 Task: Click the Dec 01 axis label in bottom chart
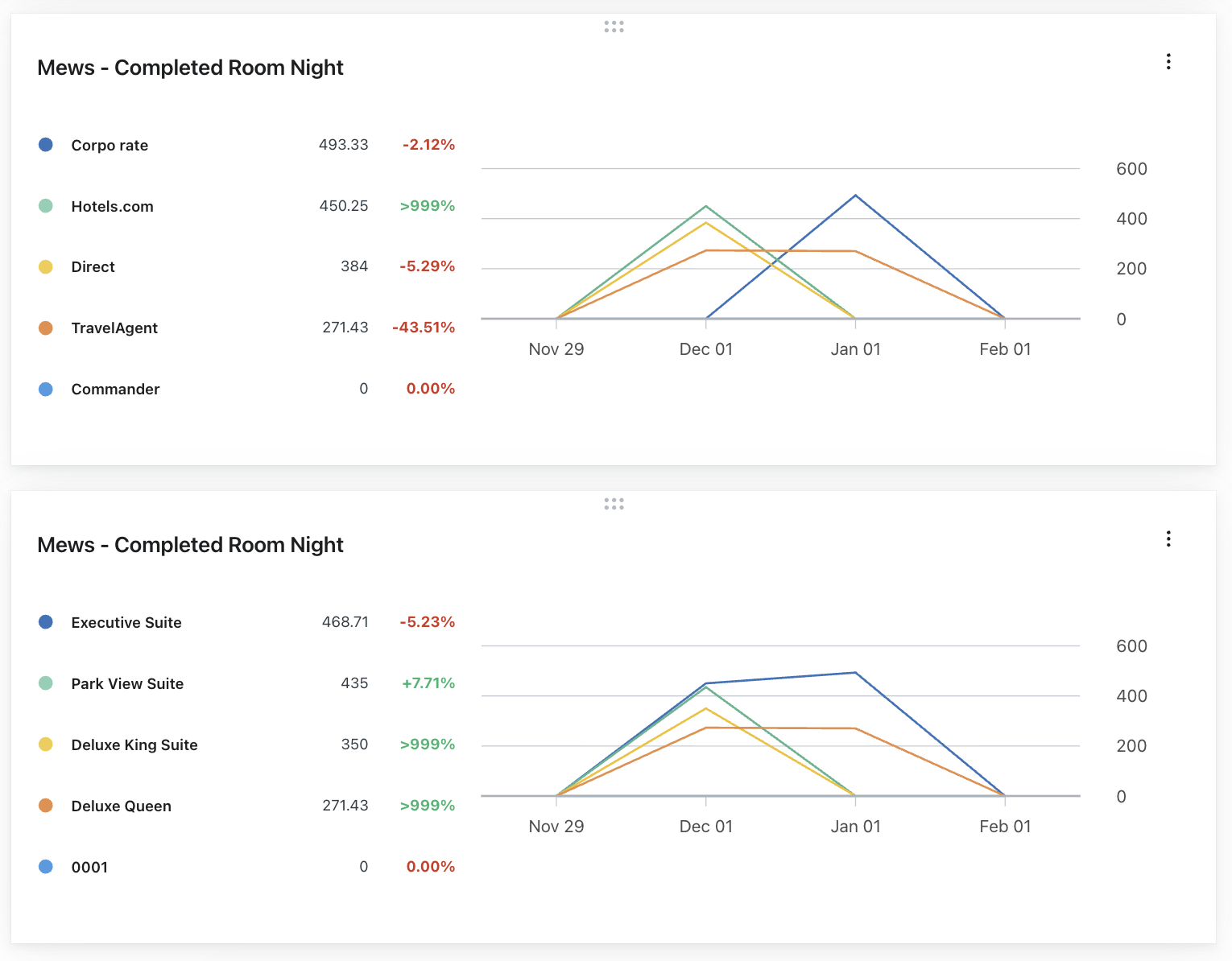coord(705,827)
